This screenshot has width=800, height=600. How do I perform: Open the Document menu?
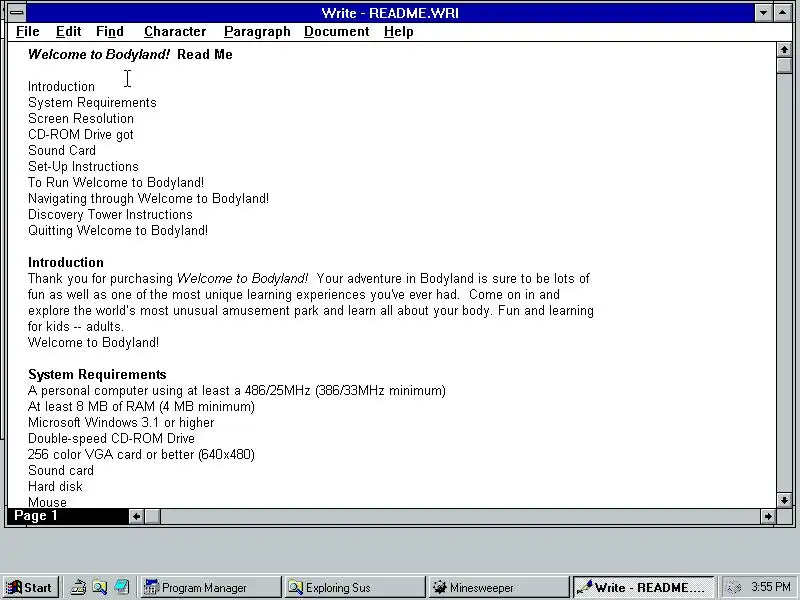click(x=337, y=32)
